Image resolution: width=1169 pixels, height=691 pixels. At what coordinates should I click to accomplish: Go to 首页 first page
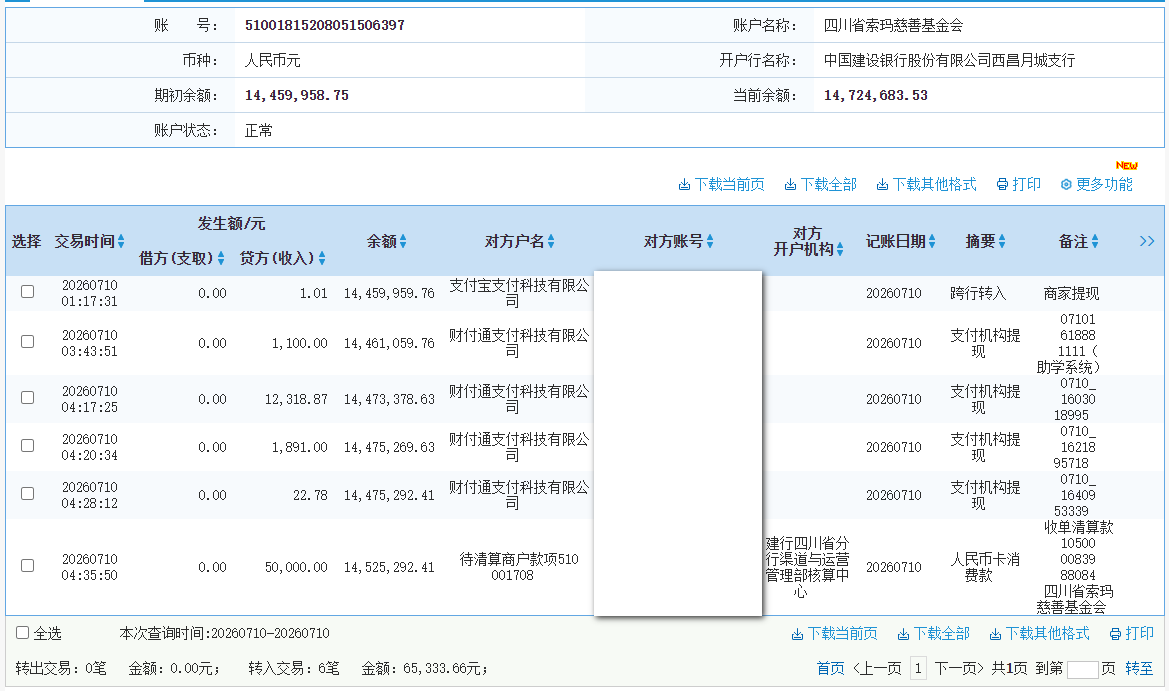pos(831,668)
